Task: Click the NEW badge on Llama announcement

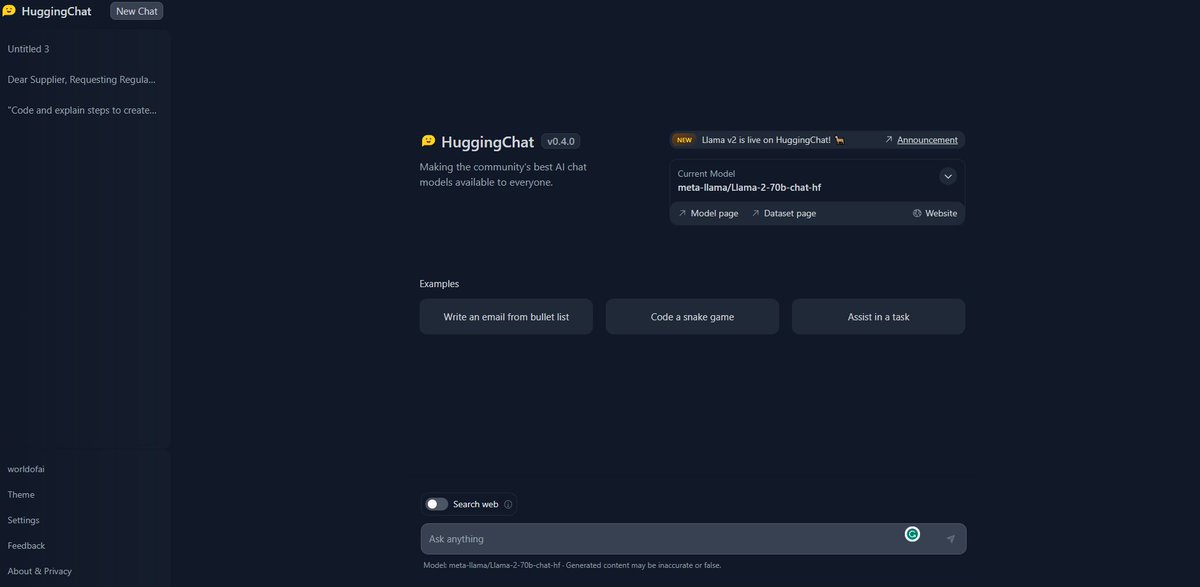Action: (x=684, y=140)
